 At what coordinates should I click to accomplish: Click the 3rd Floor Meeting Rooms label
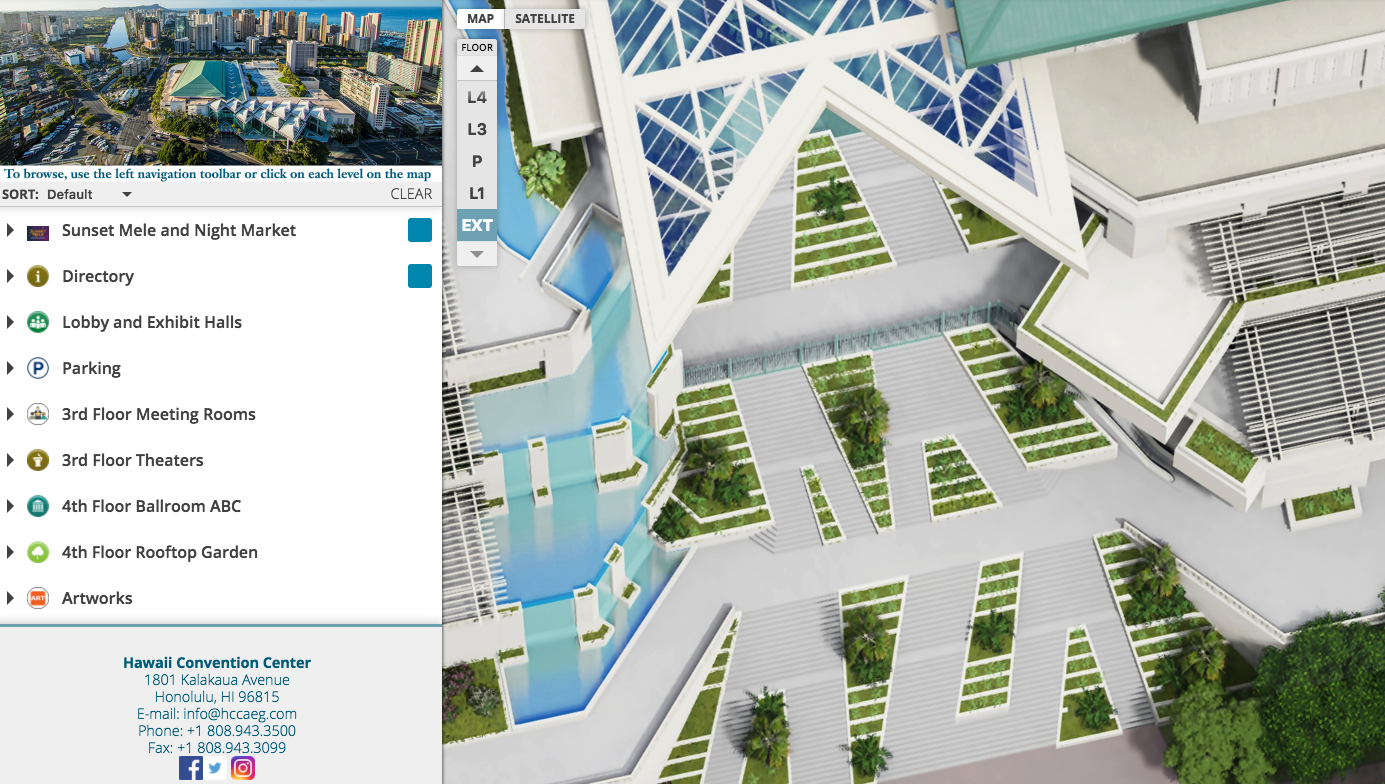[159, 414]
